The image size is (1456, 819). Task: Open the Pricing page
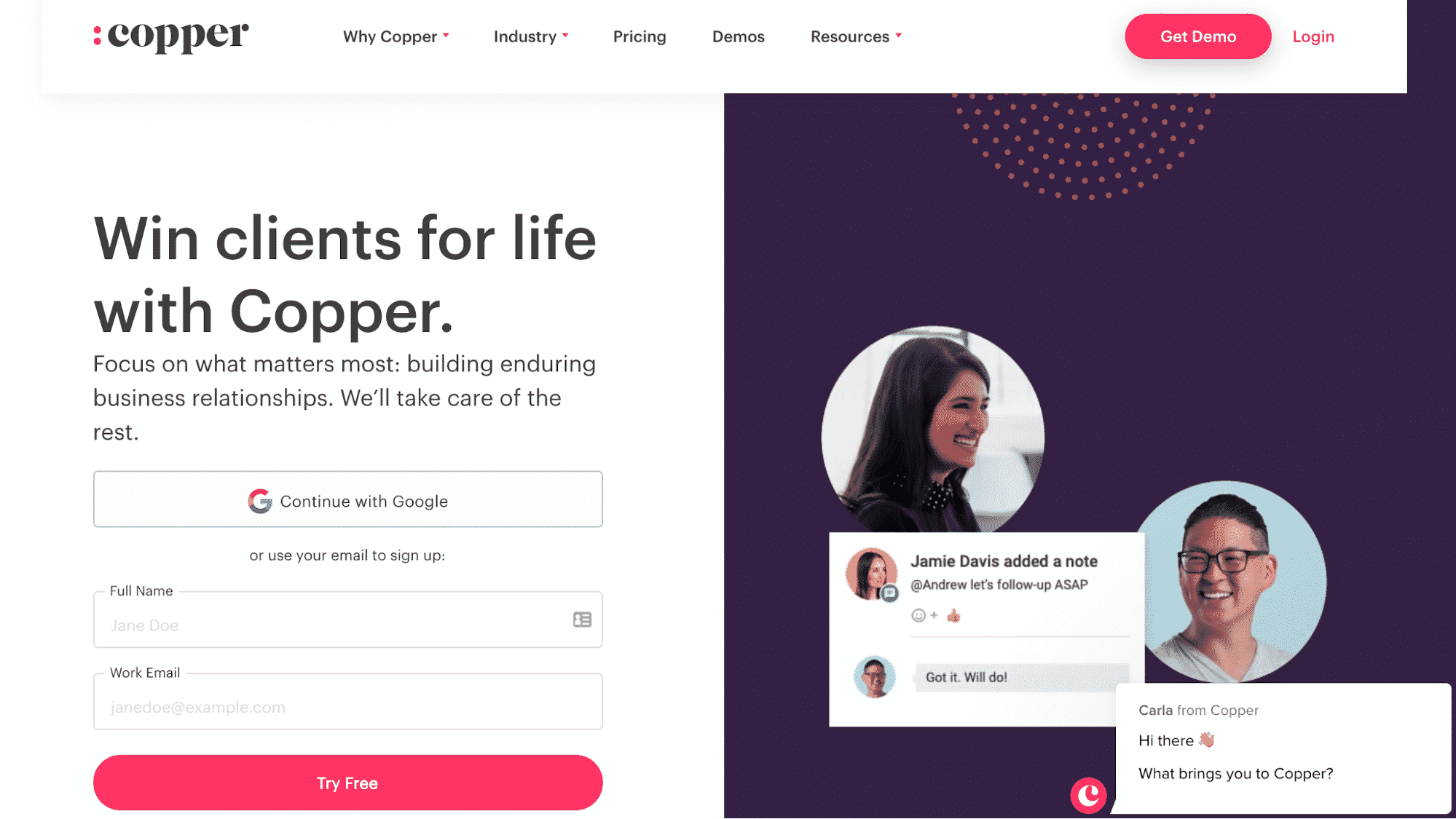point(640,36)
